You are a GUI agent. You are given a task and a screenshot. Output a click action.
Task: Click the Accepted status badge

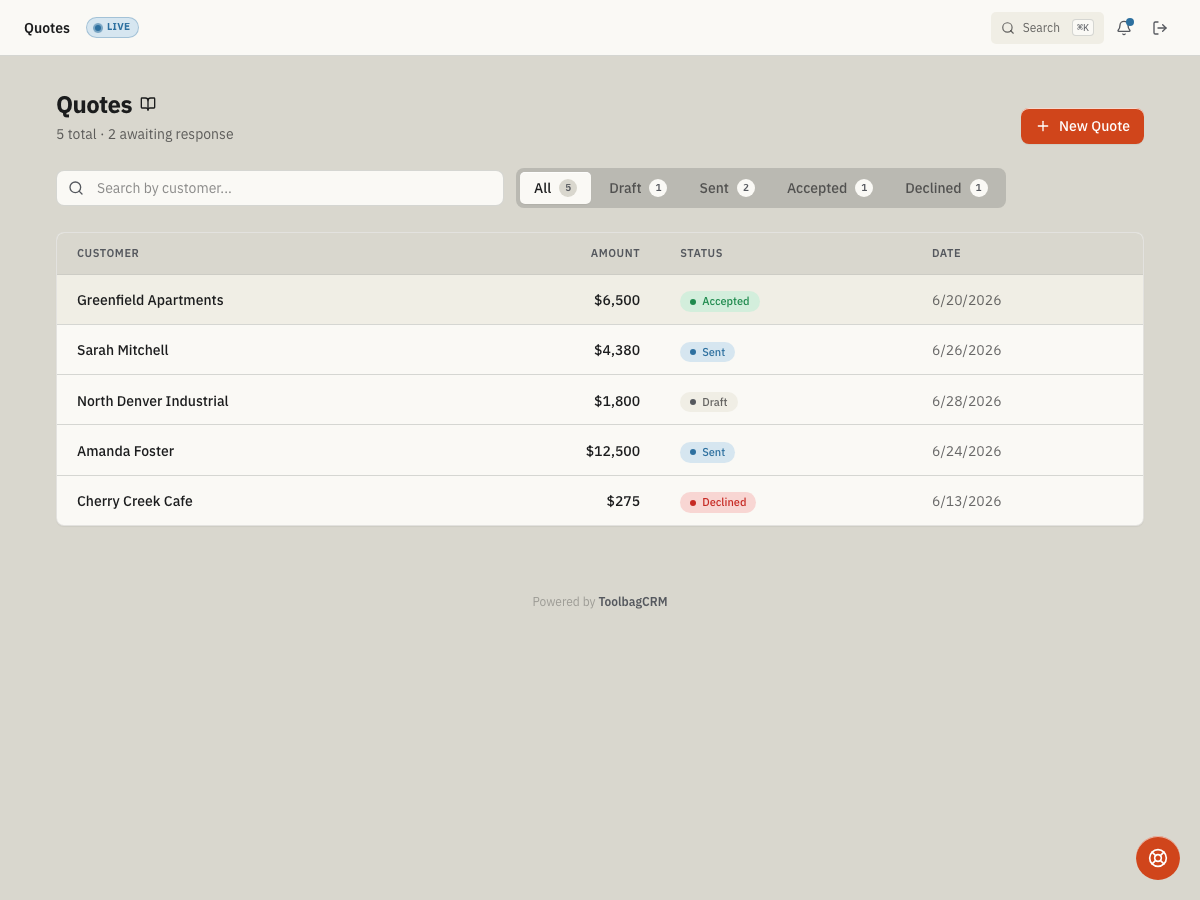720,301
